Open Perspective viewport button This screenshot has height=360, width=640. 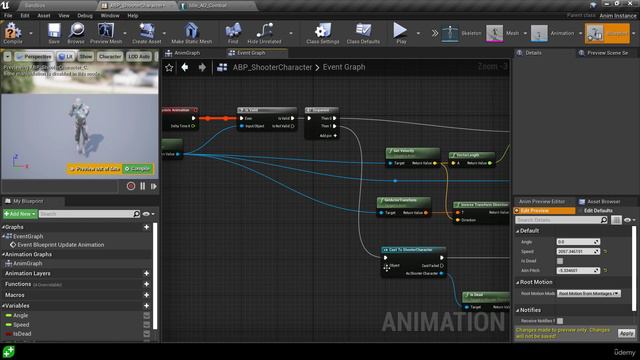34,57
